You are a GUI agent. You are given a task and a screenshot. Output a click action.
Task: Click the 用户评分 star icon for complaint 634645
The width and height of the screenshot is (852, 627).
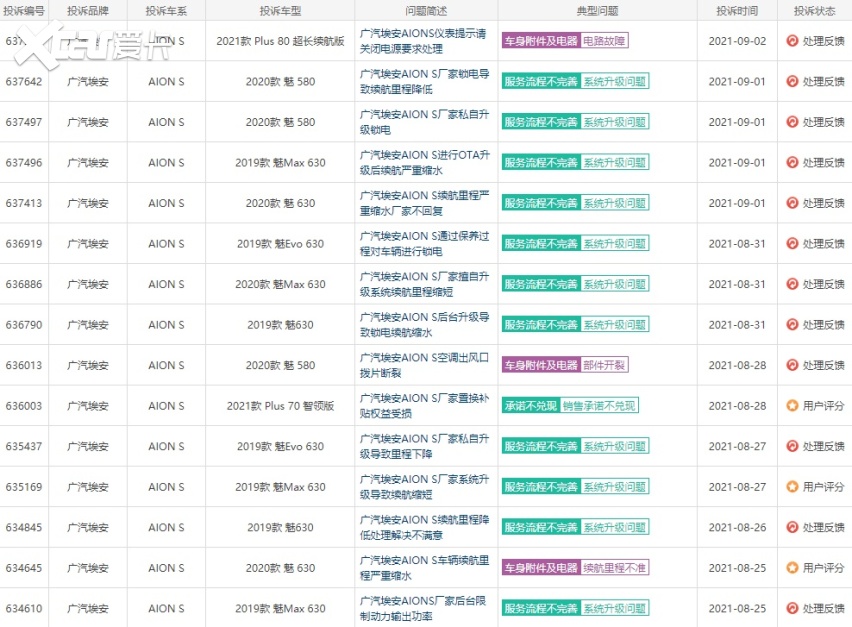(792, 568)
